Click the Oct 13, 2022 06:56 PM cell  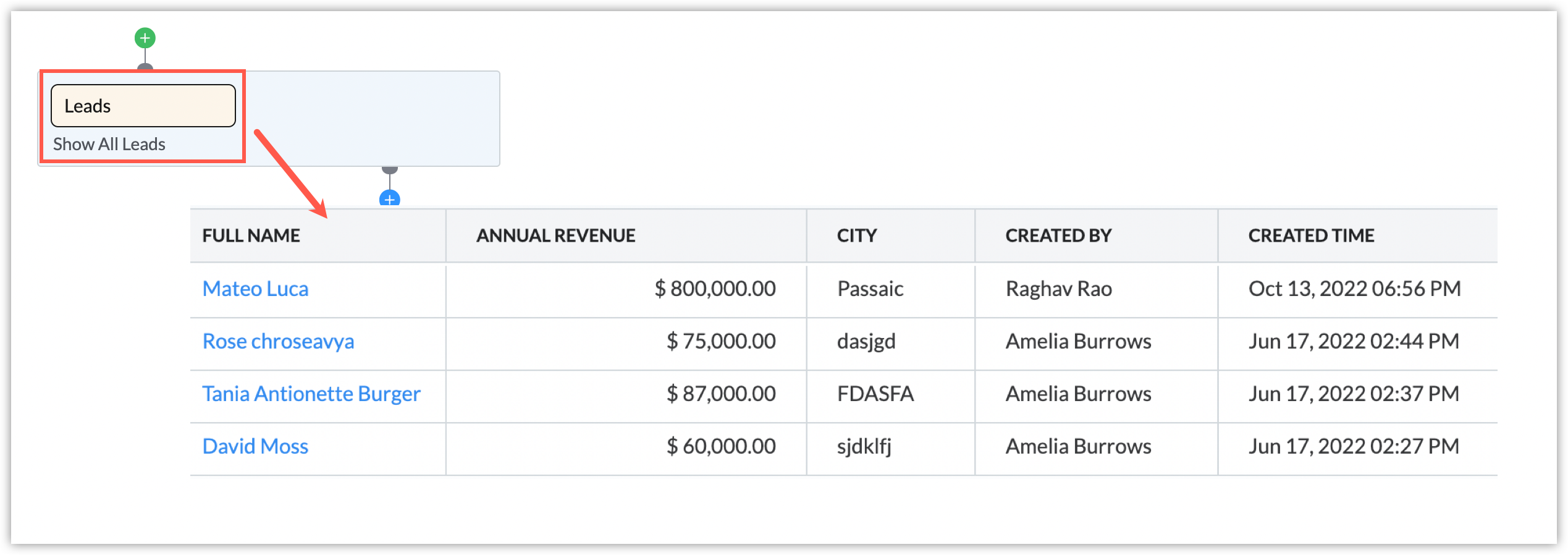[1354, 289]
